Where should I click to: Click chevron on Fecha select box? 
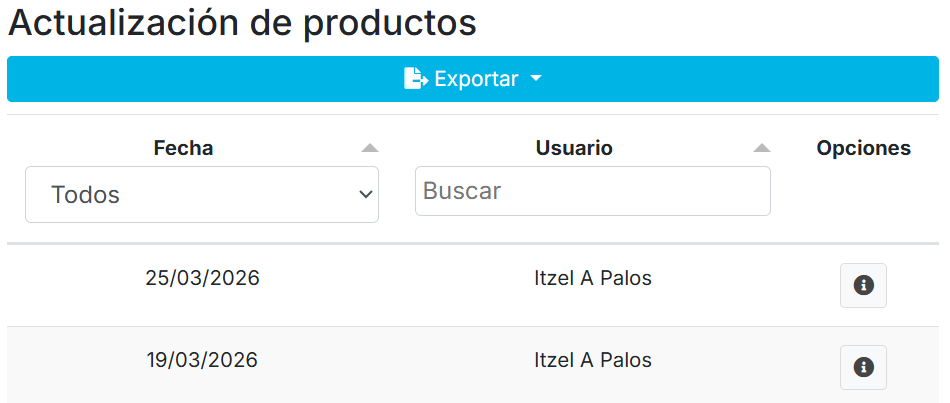365,194
